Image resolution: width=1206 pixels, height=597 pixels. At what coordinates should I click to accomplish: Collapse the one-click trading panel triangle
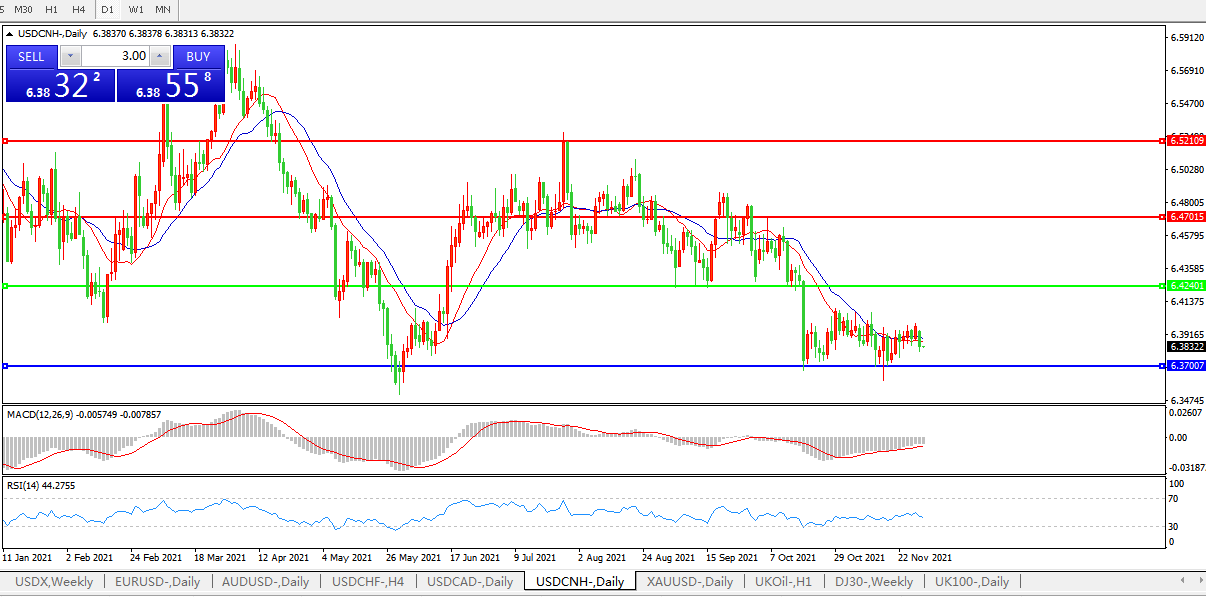tap(10, 33)
